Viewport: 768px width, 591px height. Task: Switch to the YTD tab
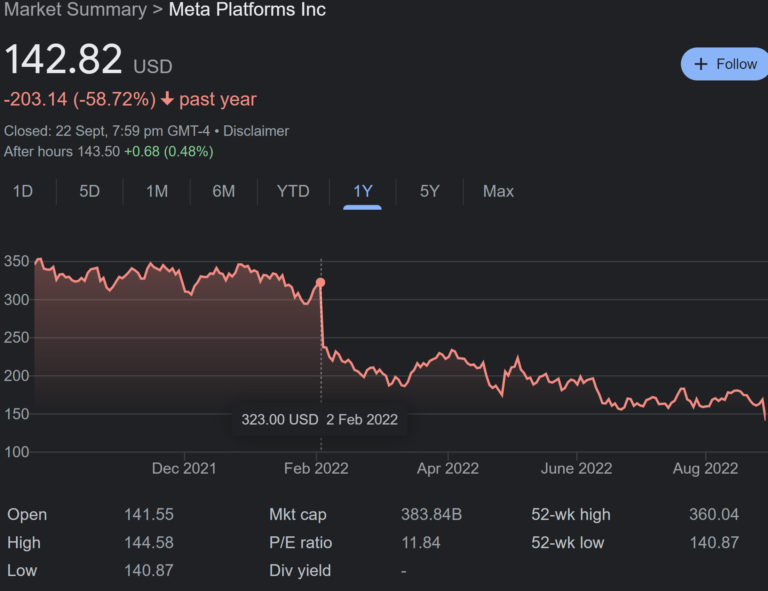(x=293, y=191)
